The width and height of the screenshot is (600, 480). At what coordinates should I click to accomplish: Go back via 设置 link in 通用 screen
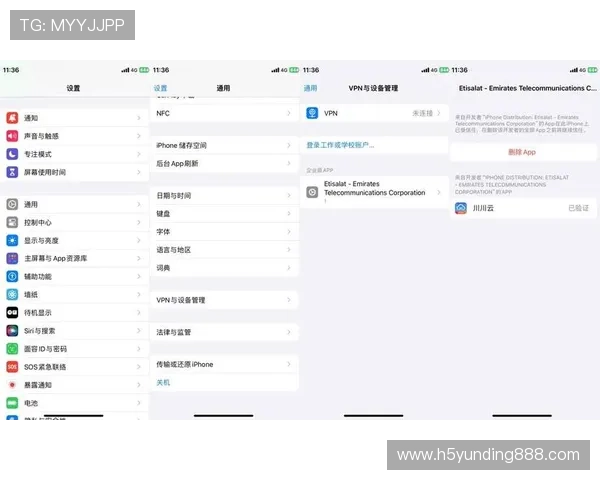pos(160,88)
